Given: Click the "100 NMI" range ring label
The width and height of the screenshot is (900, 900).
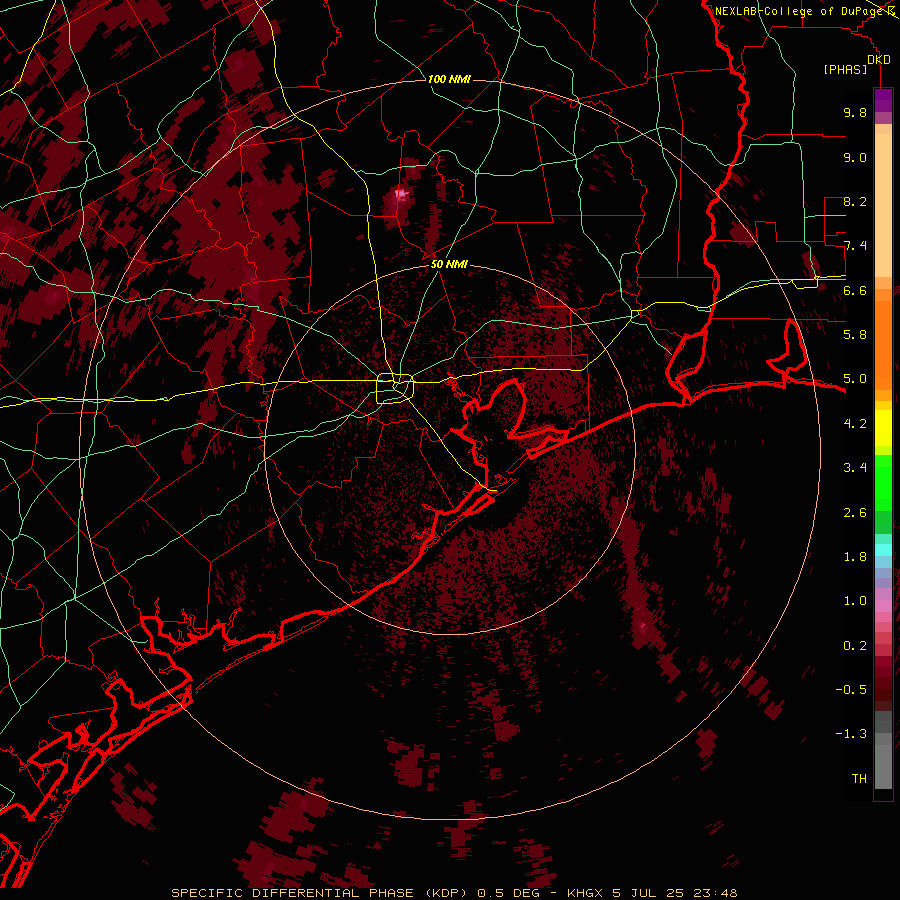Looking at the screenshot, I should [x=449, y=79].
